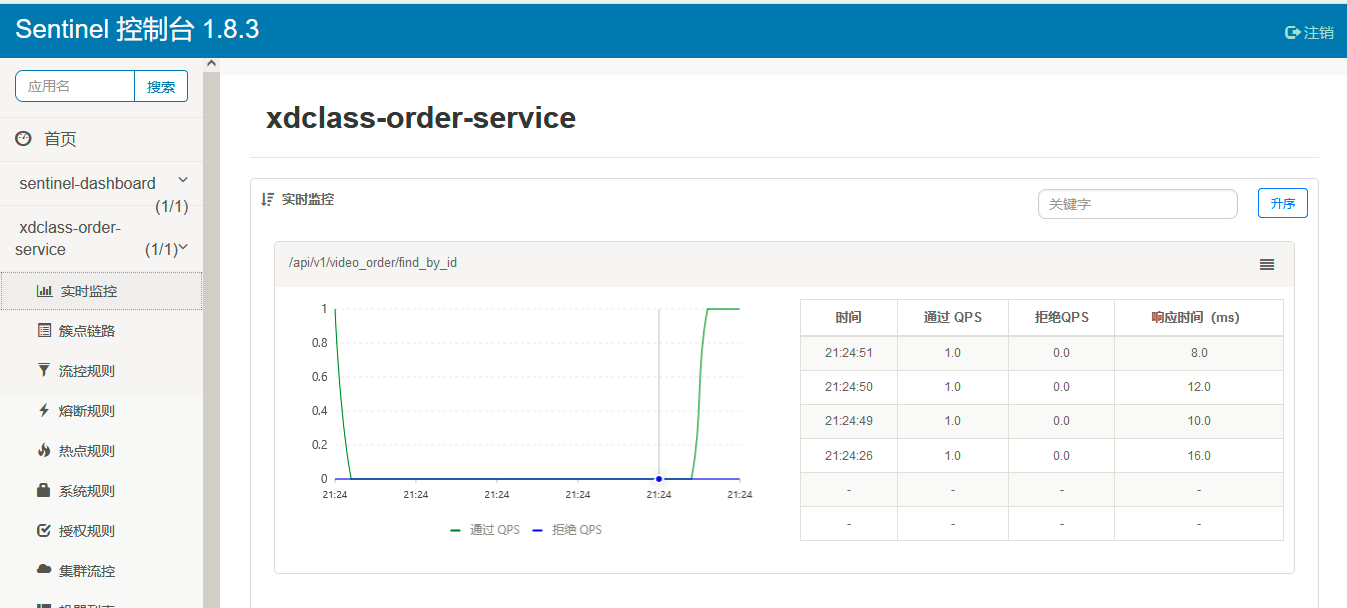The width and height of the screenshot is (1347, 608).
Task: Click the blue data point on chart
Action: click(x=659, y=479)
